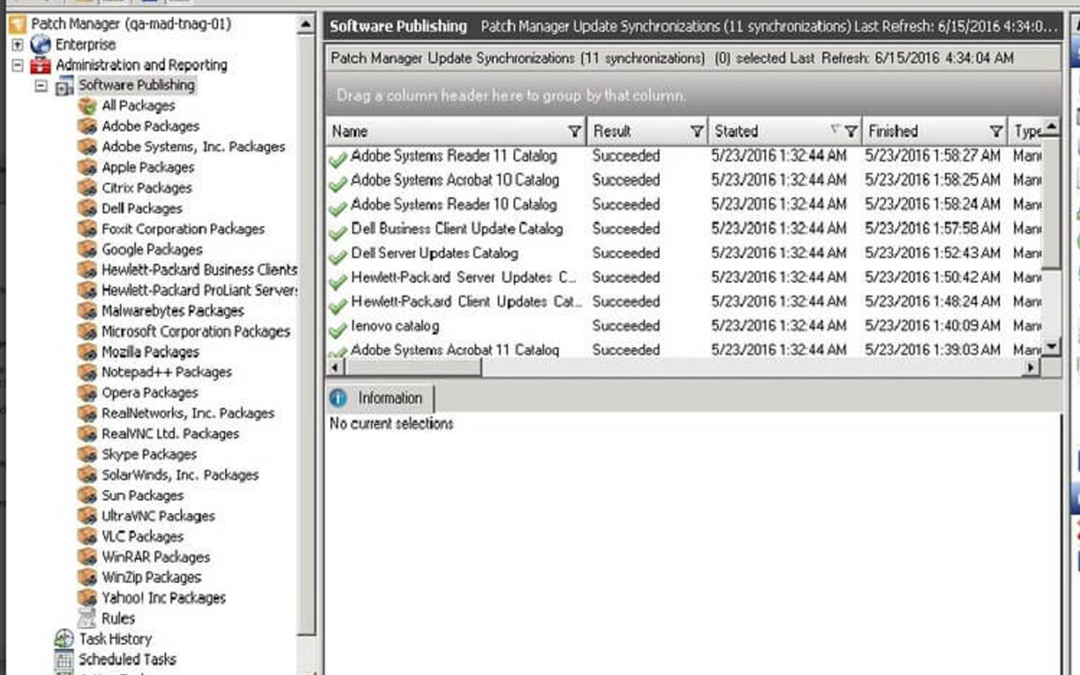Screen dimensions: 1080x675
Task: Click the WinZip Packages box icon
Action: click(87, 578)
